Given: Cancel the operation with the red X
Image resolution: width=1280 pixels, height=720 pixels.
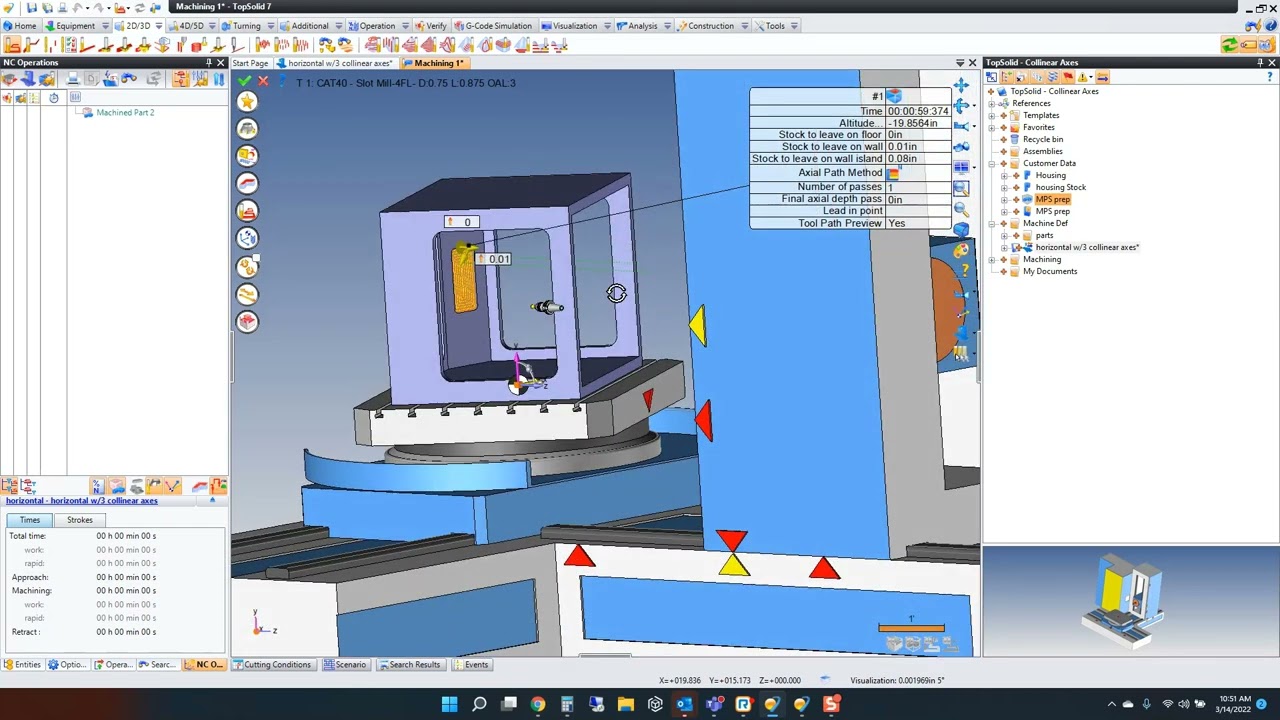Looking at the screenshot, I should (263, 82).
